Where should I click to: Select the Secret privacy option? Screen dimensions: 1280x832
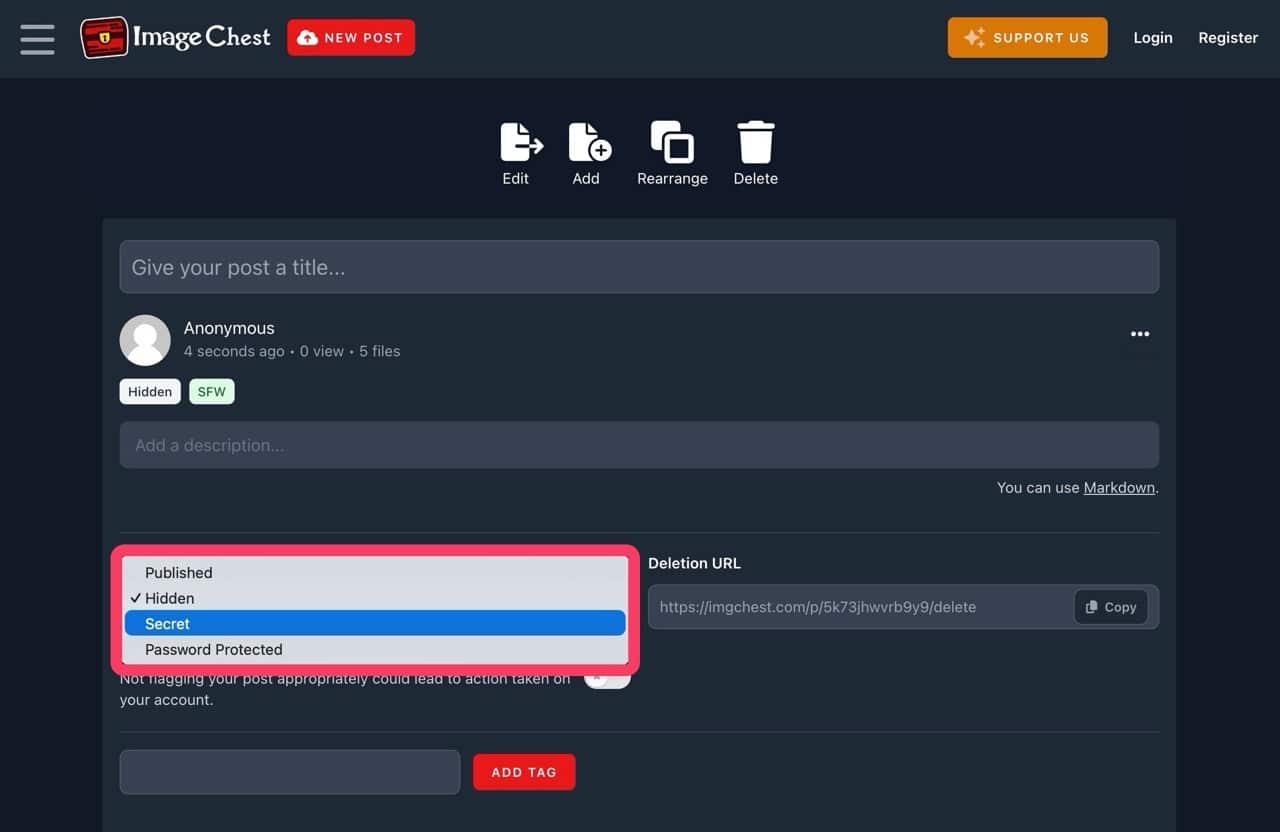click(167, 624)
